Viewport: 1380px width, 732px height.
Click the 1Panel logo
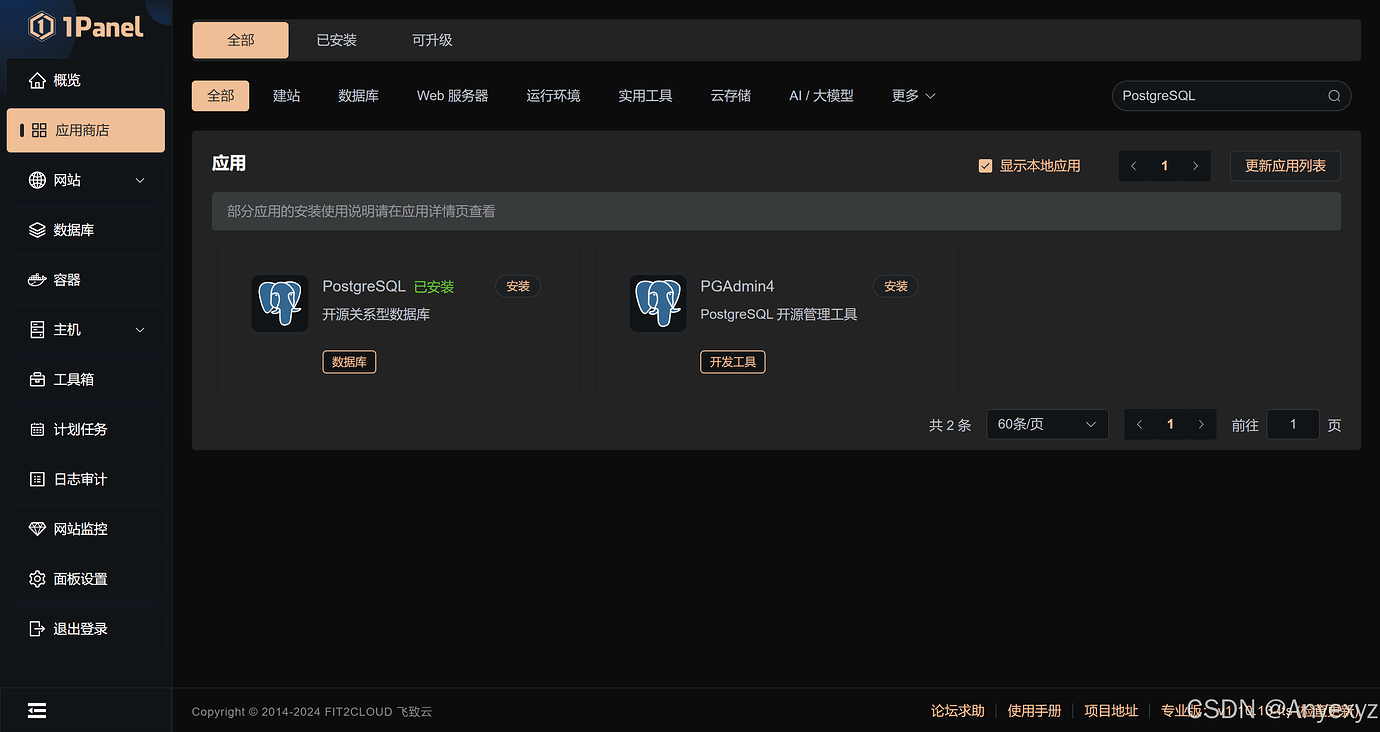coord(86,27)
